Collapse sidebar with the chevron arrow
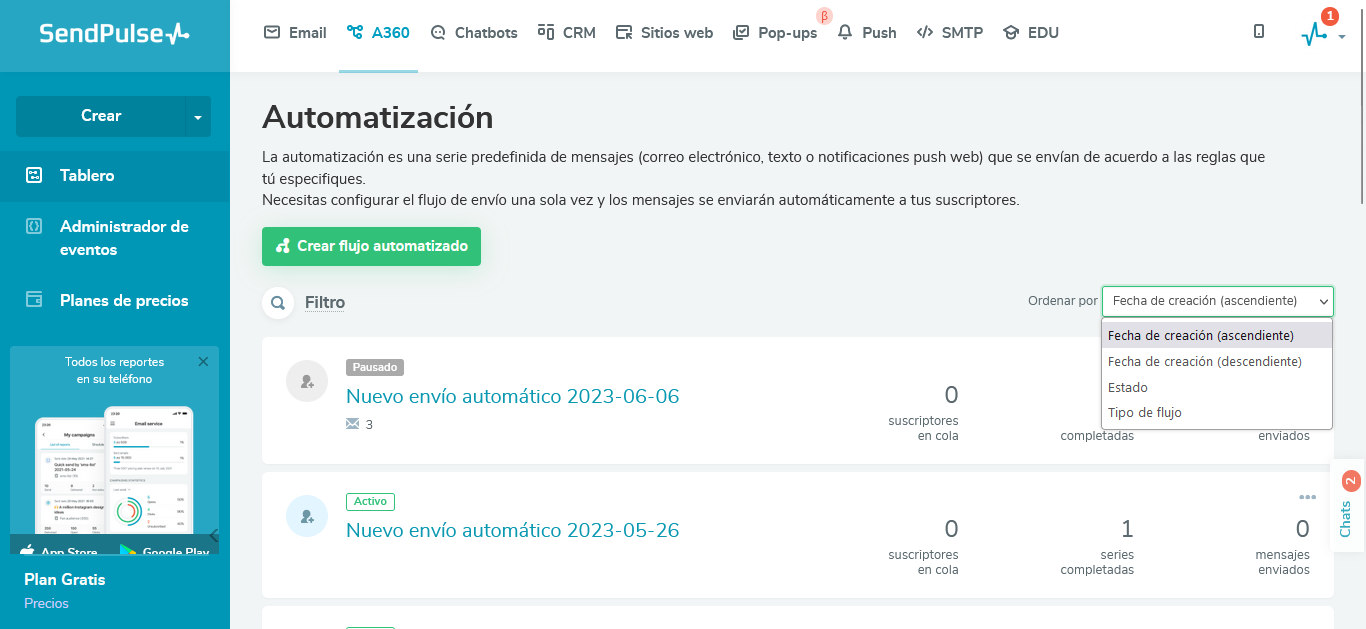 click(214, 534)
